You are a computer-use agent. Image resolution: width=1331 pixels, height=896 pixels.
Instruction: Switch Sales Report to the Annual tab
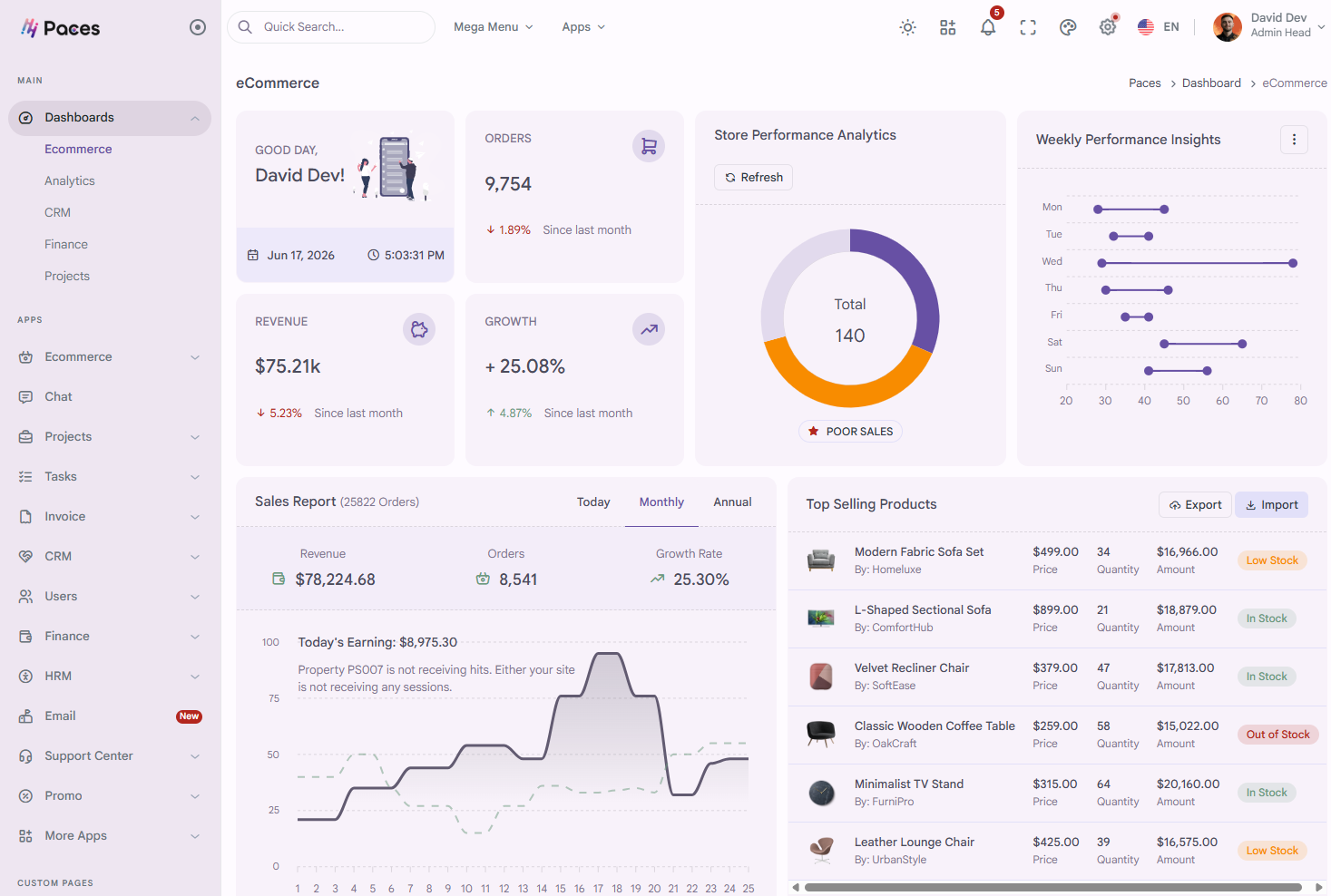[732, 502]
